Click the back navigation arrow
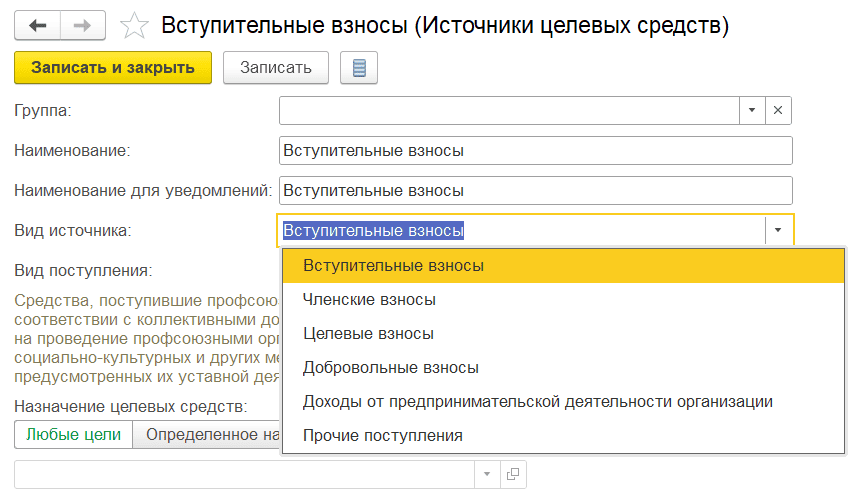 pyautogui.click(x=38, y=26)
